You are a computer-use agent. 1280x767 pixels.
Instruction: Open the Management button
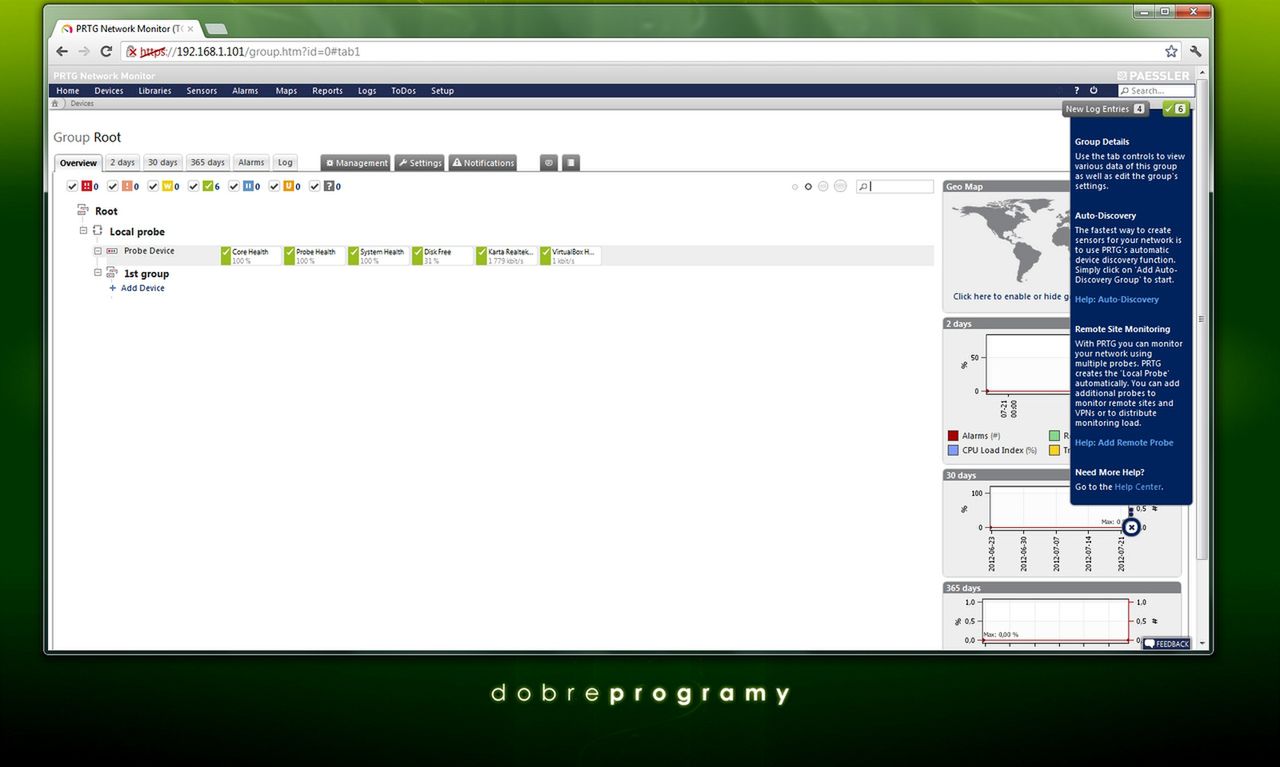click(356, 163)
